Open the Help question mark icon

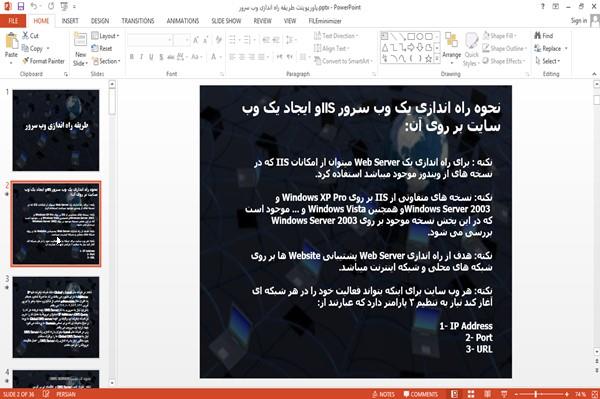543,6
